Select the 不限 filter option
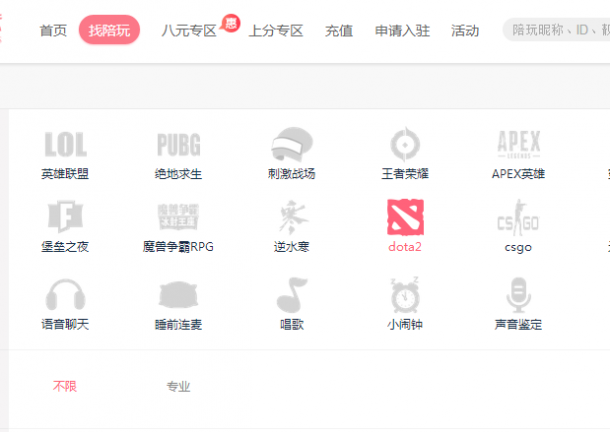Screen dimensions: 610x432 pyautogui.click(x=65, y=386)
